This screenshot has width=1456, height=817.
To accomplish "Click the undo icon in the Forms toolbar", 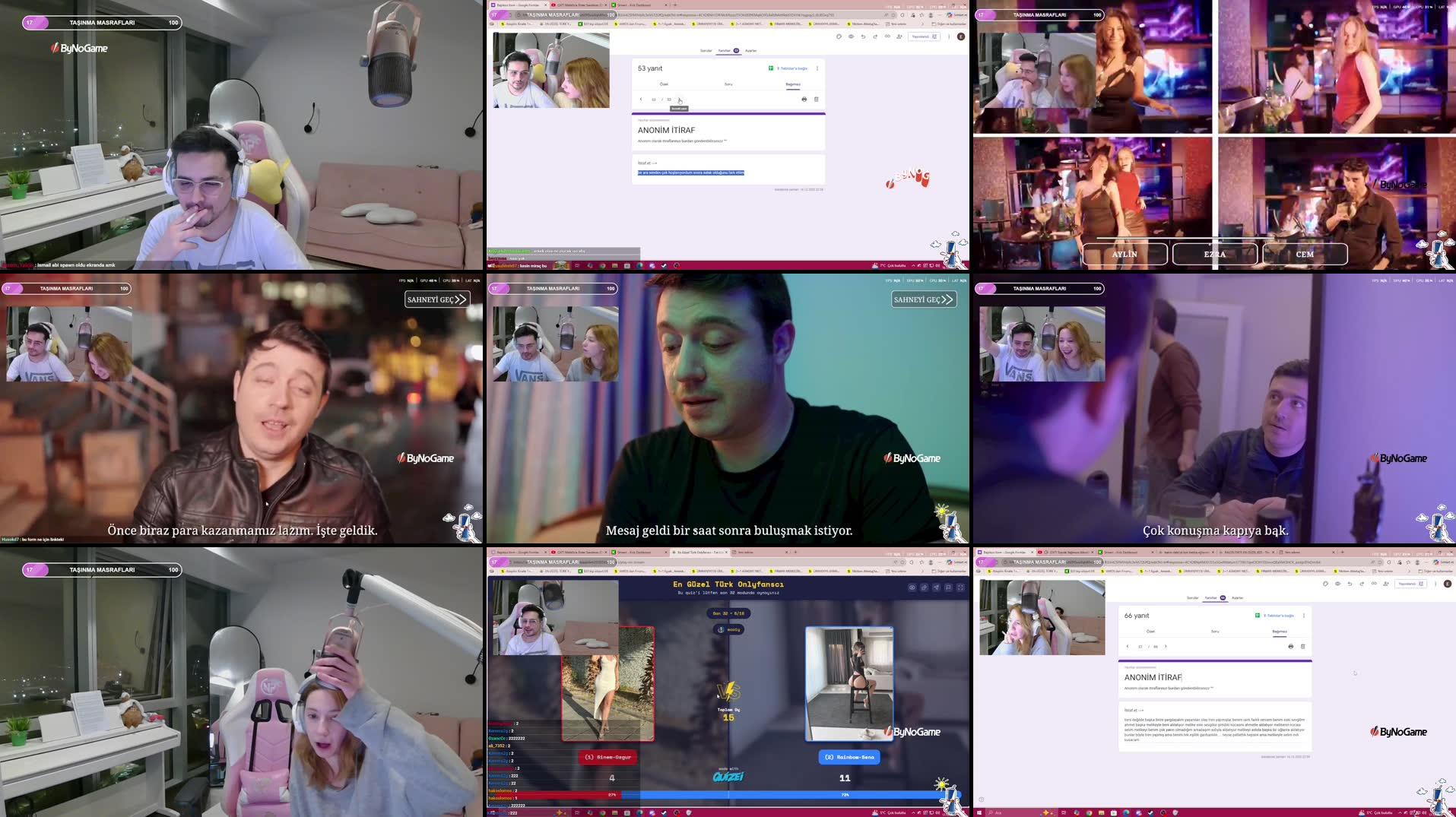I will coord(863,36).
